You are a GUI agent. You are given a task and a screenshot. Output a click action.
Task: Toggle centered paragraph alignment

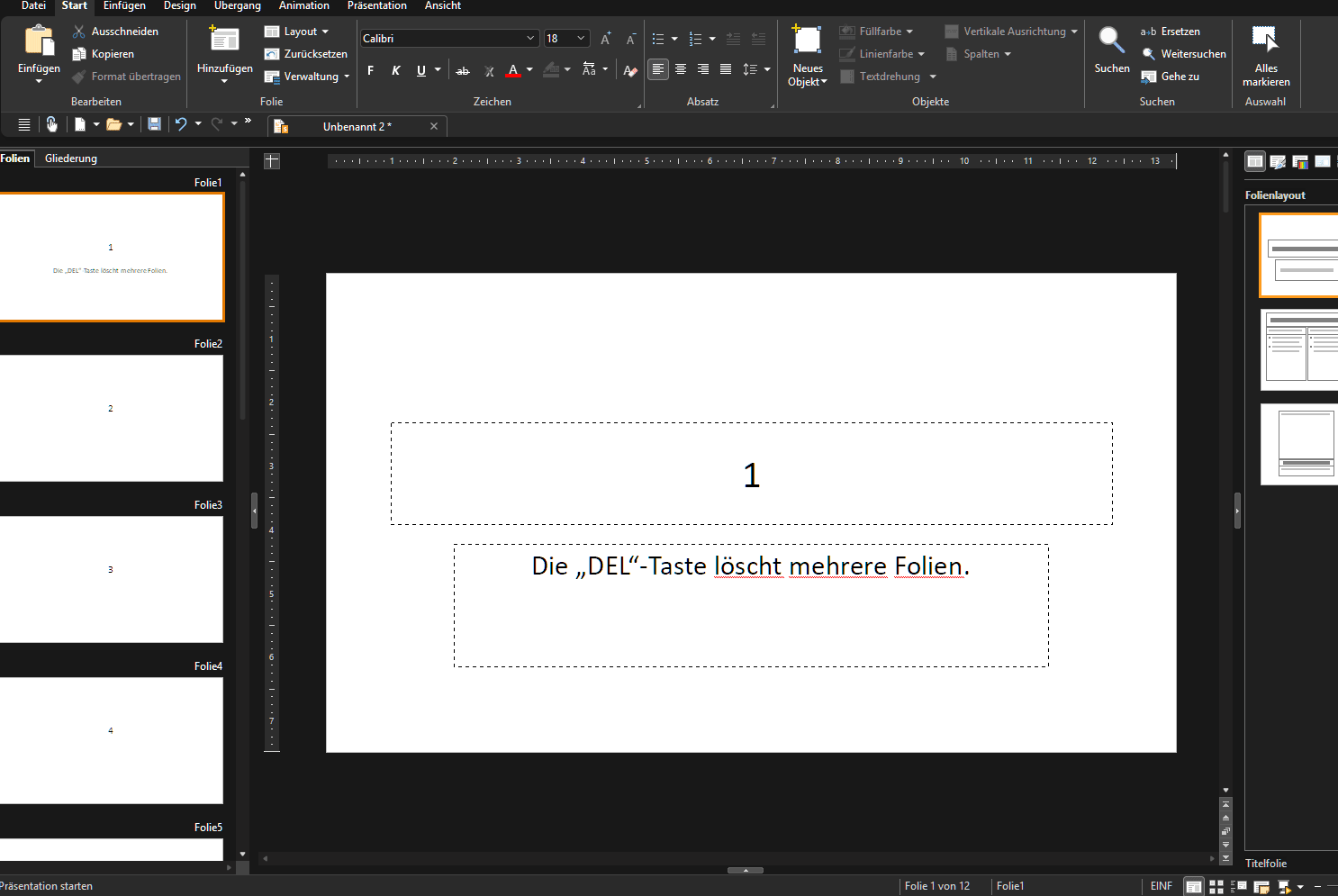(681, 69)
